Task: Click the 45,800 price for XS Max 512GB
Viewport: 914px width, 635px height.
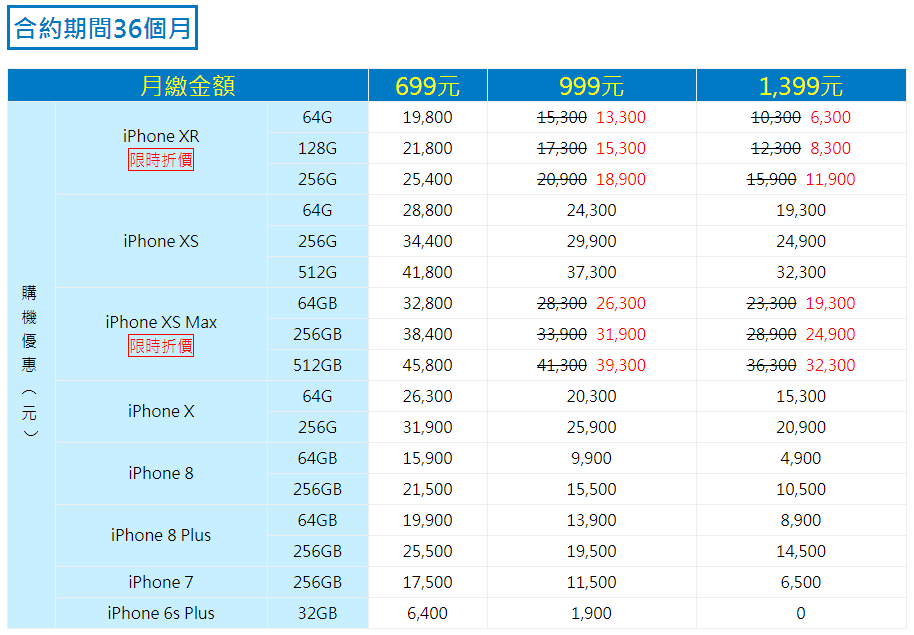Action: click(x=427, y=365)
